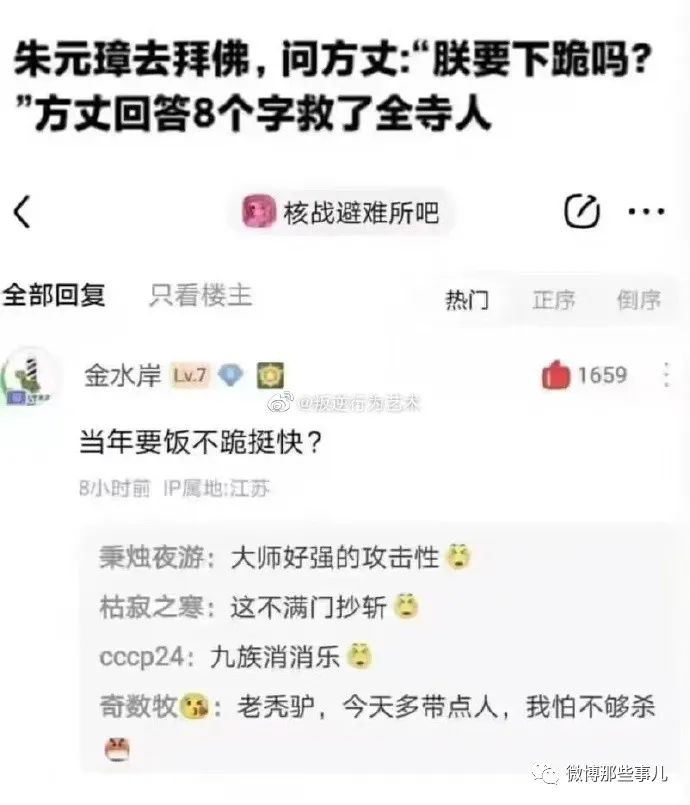Switch to 只看楼主 tab

[x=200, y=295]
